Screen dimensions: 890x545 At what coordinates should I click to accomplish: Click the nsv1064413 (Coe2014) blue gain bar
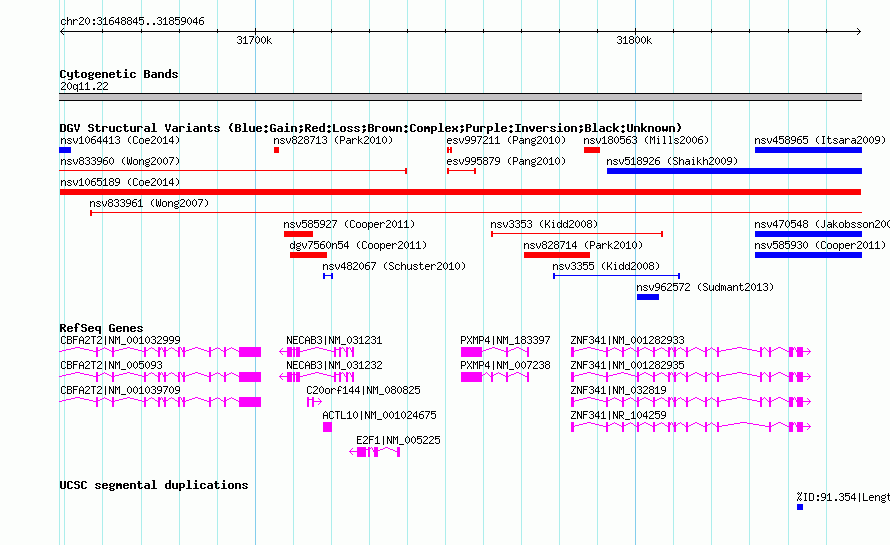coord(65,150)
